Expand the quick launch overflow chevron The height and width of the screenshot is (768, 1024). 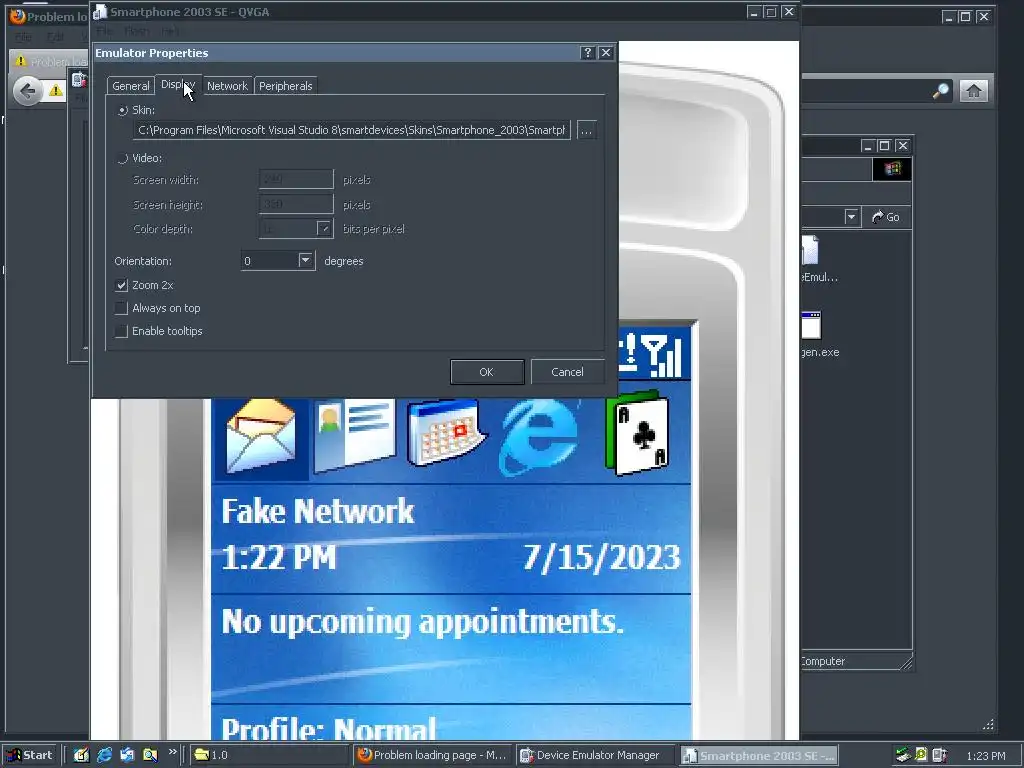click(172, 752)
